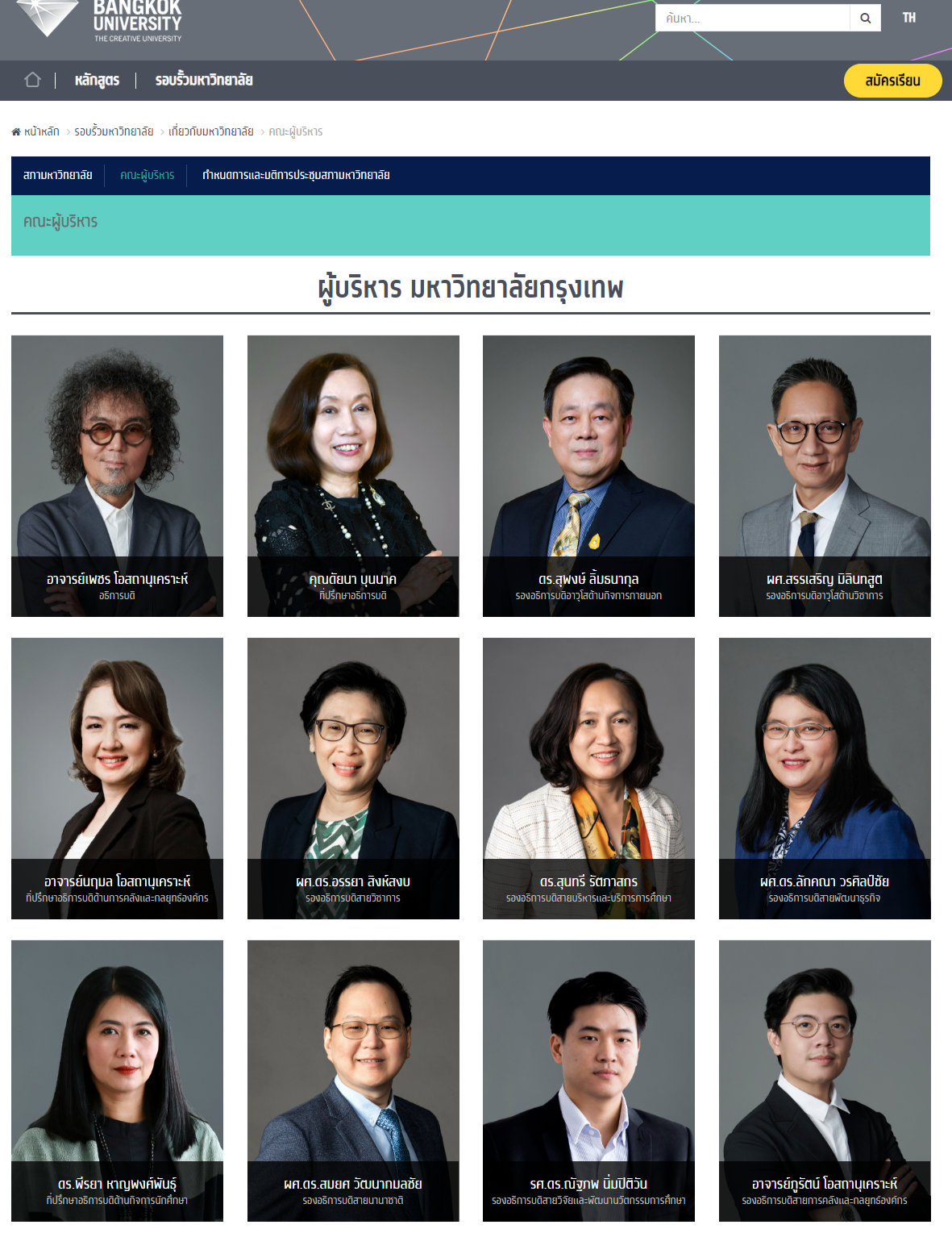Click the search magnifier icon
The height and width of the screenshot is (1233, 952).
click(865, 18)
